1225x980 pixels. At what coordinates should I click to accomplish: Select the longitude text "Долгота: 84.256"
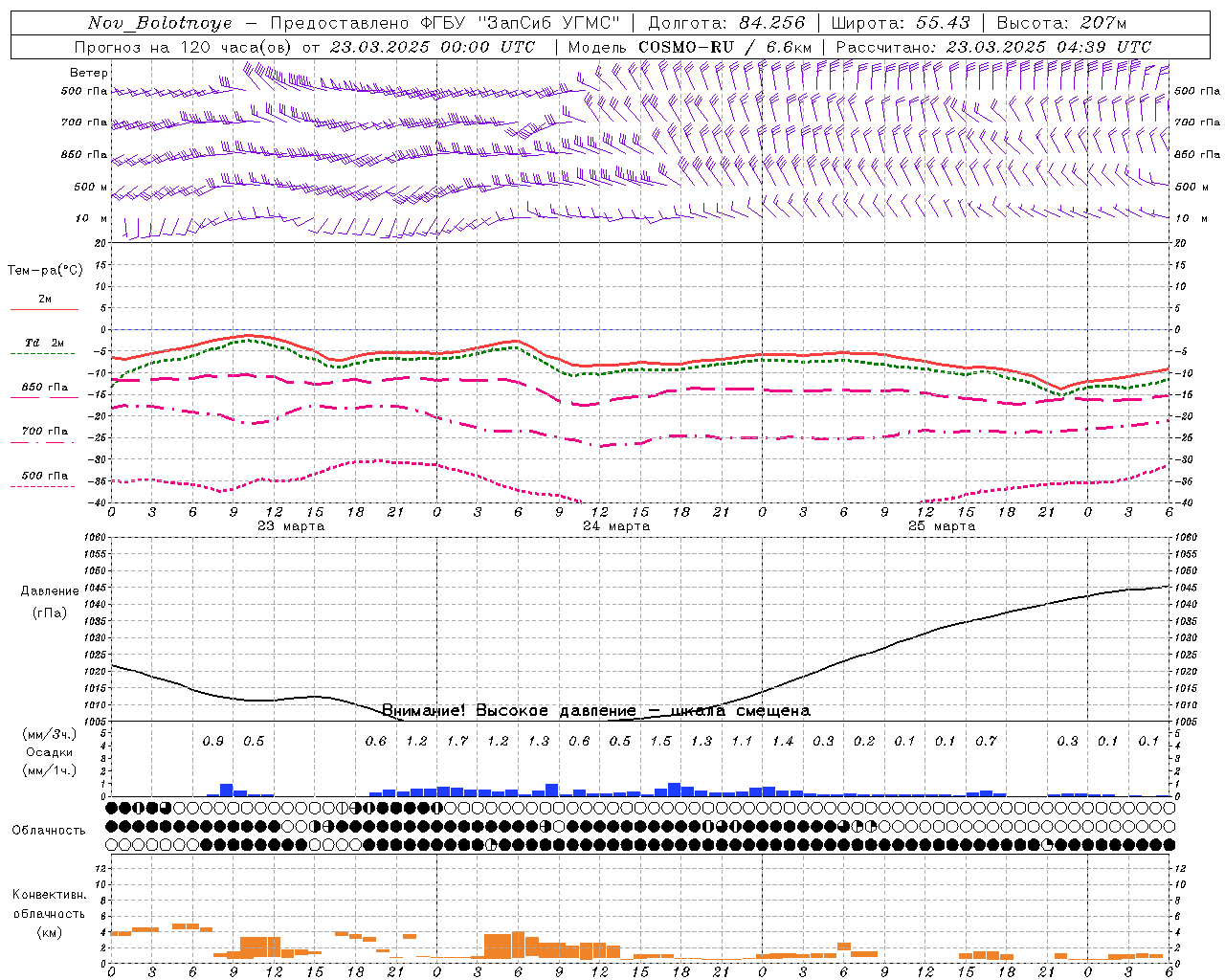(726, 23)
